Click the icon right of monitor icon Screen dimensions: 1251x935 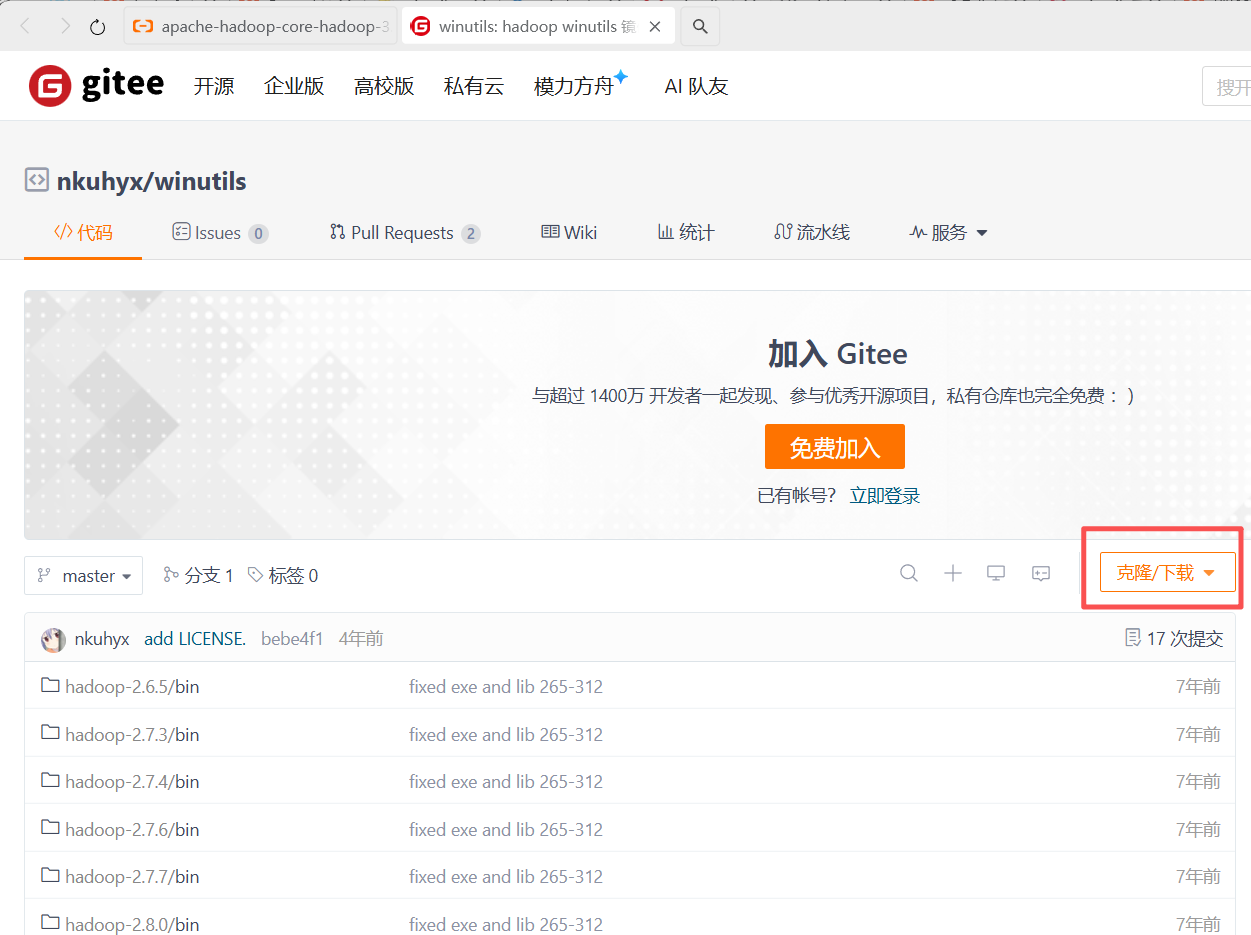pos(1041,573)
